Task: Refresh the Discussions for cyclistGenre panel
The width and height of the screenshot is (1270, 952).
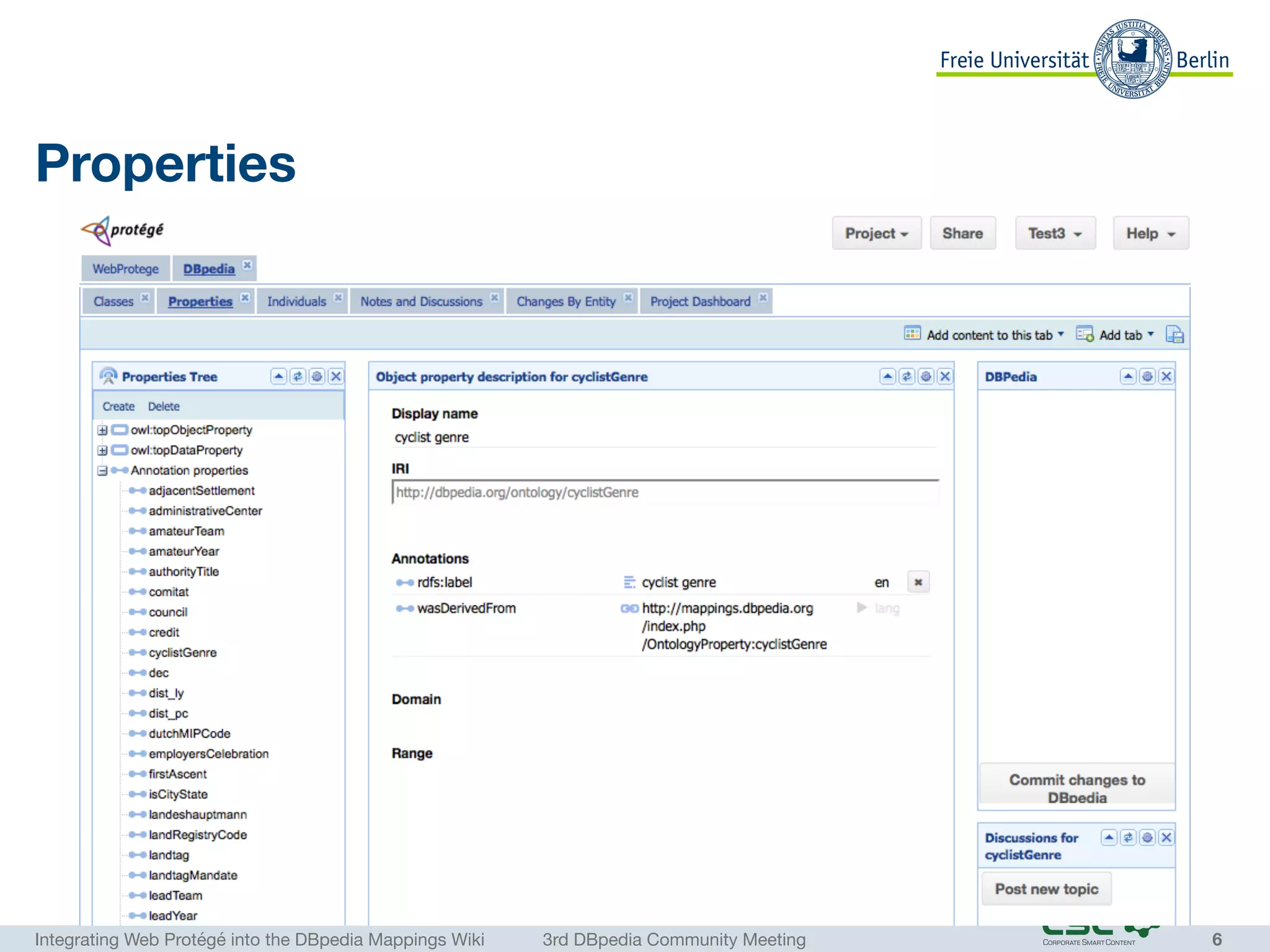Action: [1129, 838]
